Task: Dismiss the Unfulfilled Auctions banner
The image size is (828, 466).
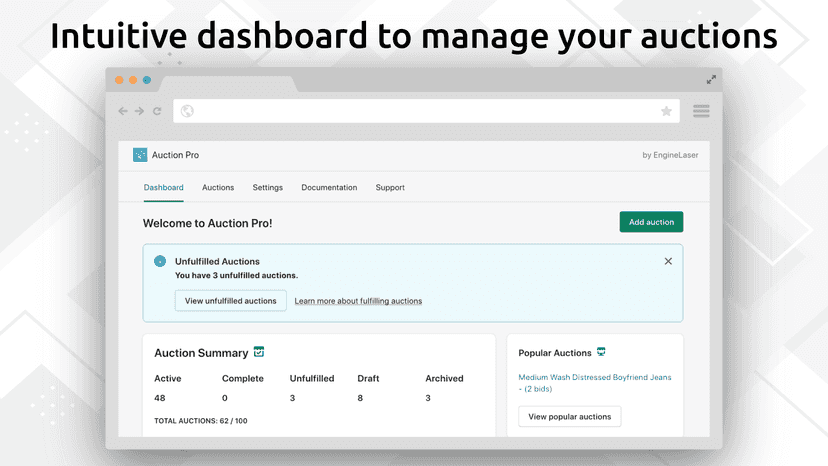Action: click(x=668, y=261)
